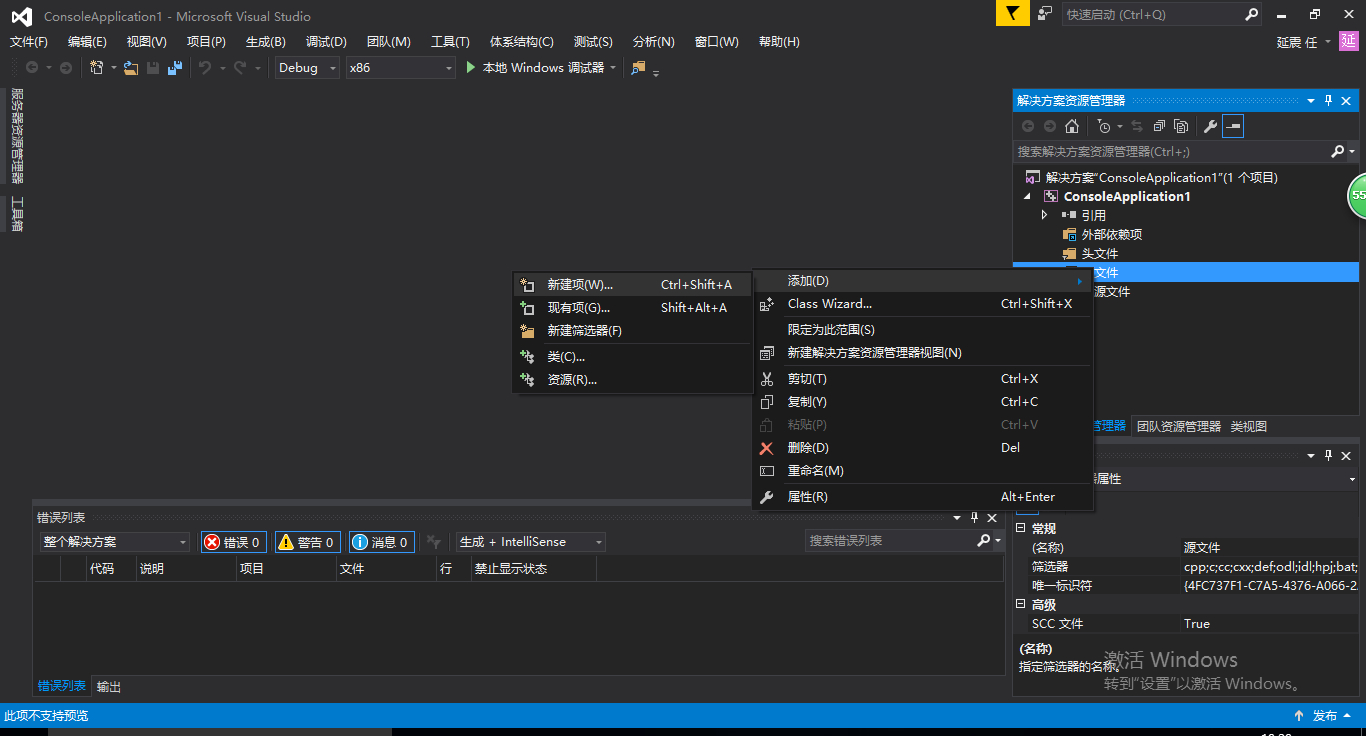The height and width of the screenshot is (736, 1366).
Task: Open the Debug configuration dropdown
Action: (307, 68)
